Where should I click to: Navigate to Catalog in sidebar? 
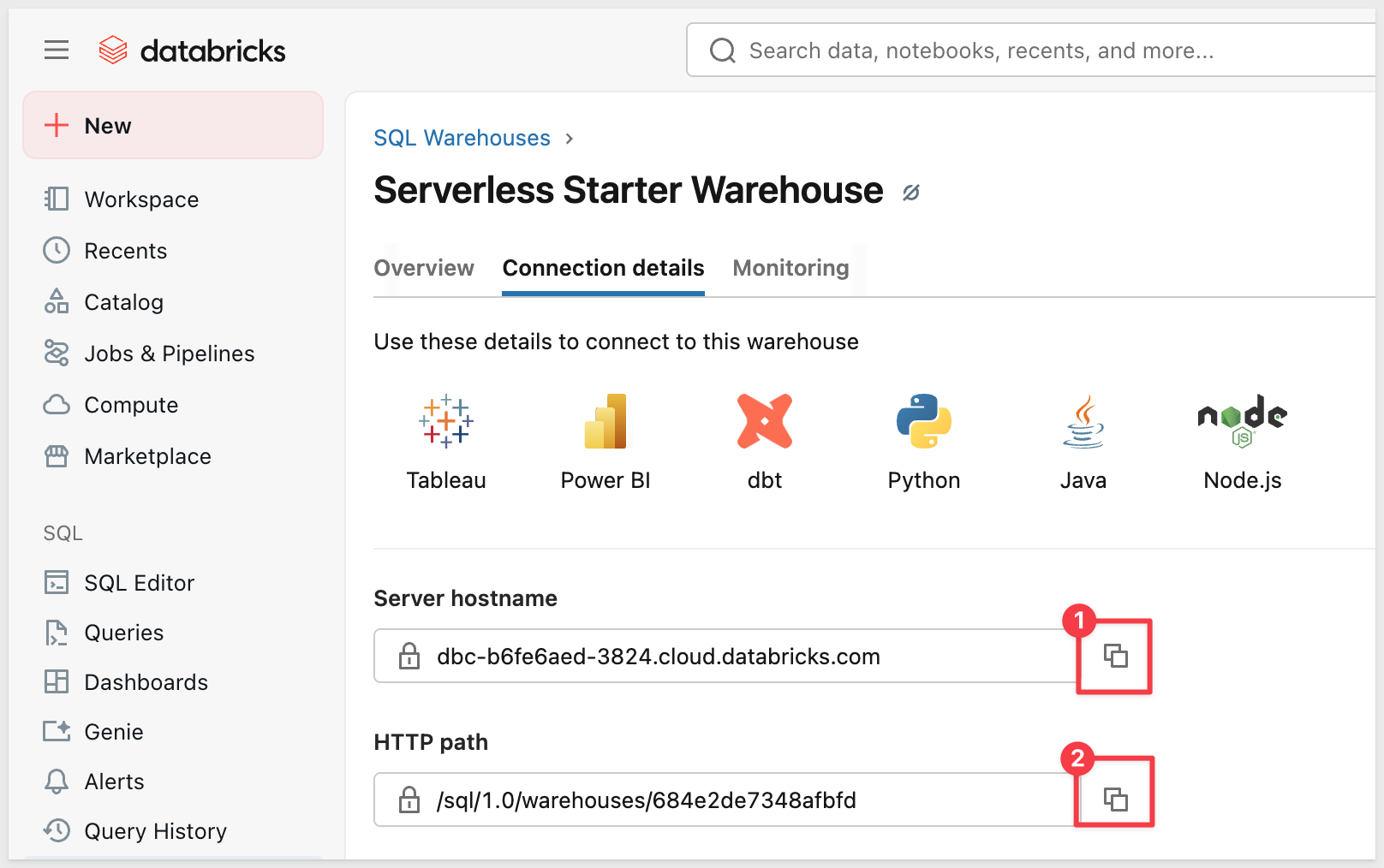point(123,302)
